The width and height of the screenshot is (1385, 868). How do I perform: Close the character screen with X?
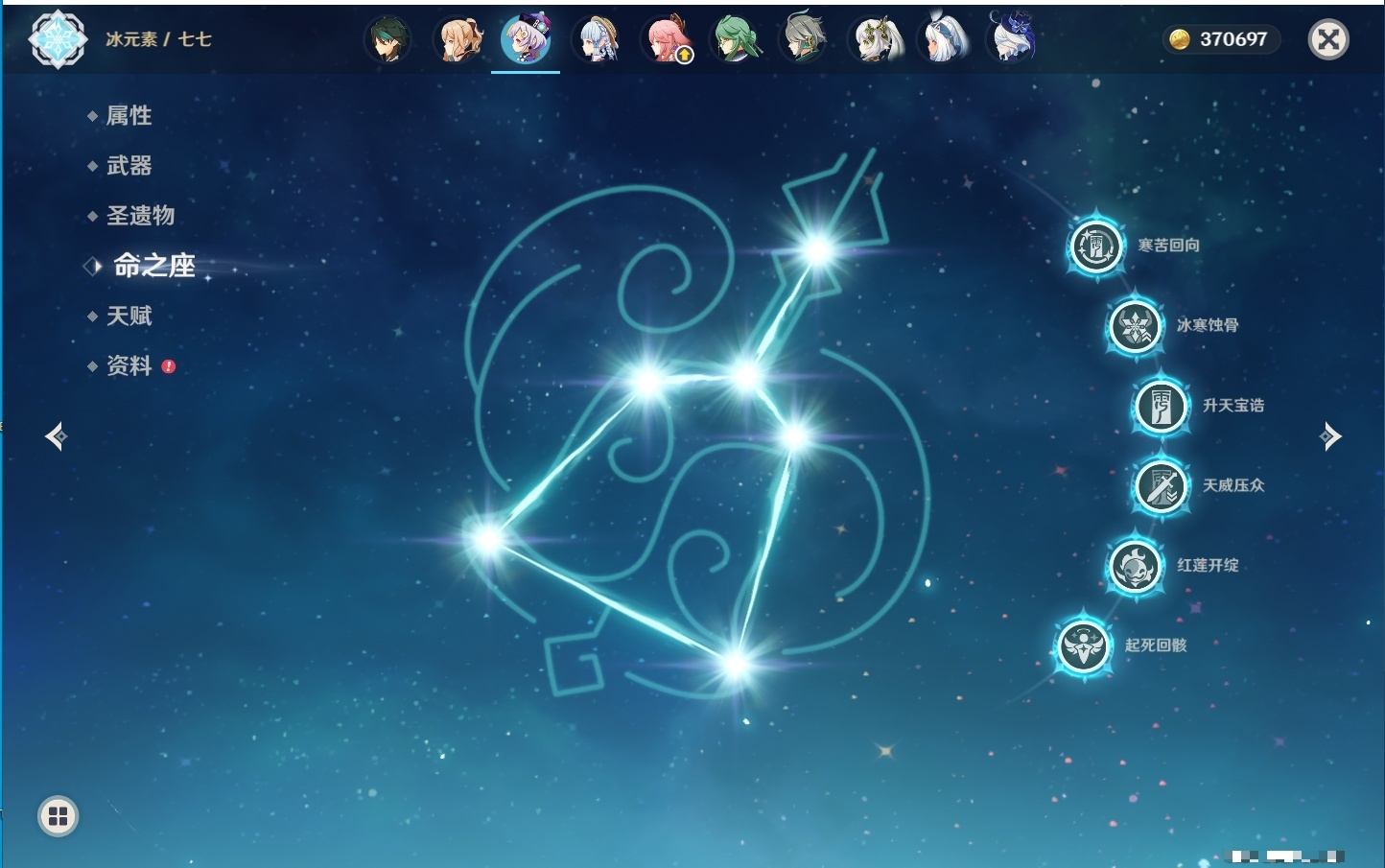(1328, 39)
